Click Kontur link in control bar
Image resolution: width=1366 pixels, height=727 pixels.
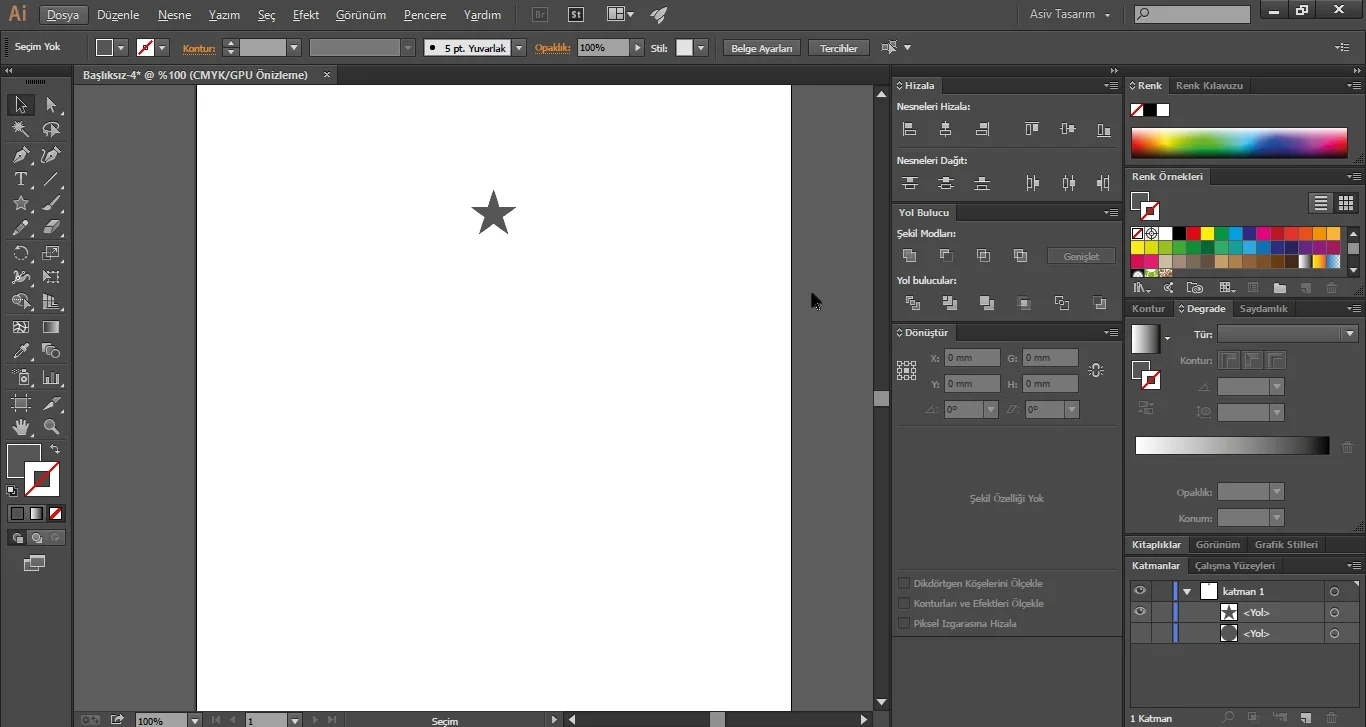coord(199,48)
